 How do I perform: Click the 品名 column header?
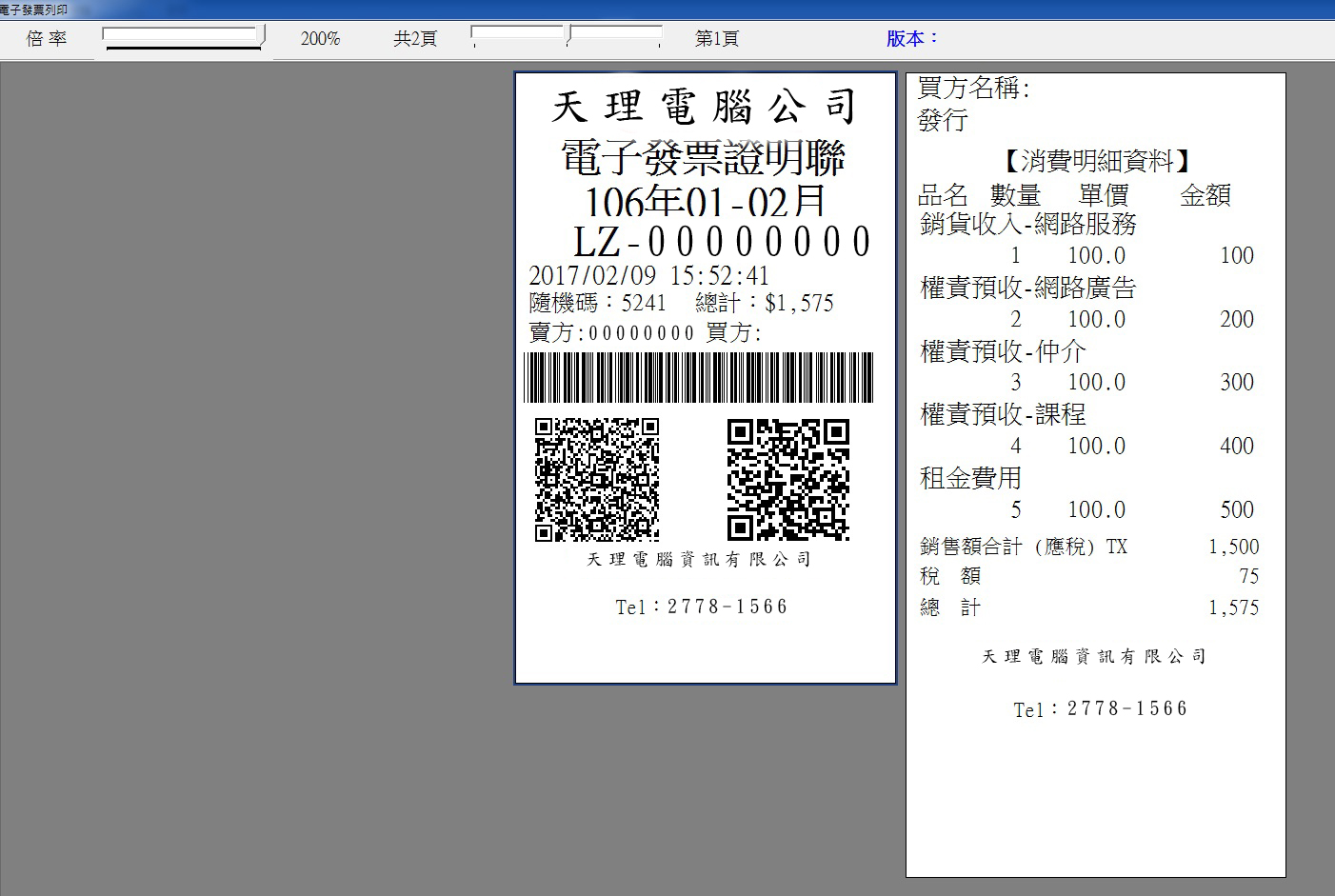point(943,195)
